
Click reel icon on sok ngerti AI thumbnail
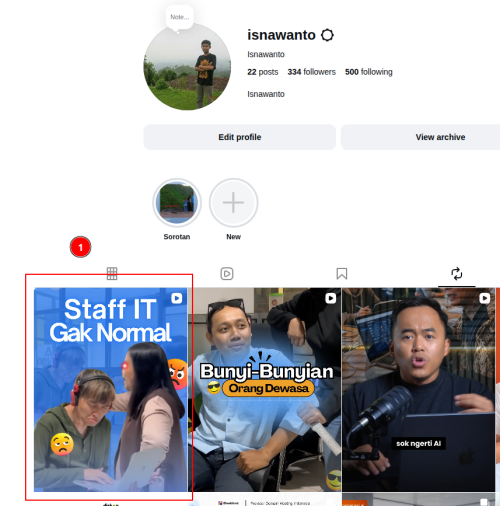click(x=485, y=298)
